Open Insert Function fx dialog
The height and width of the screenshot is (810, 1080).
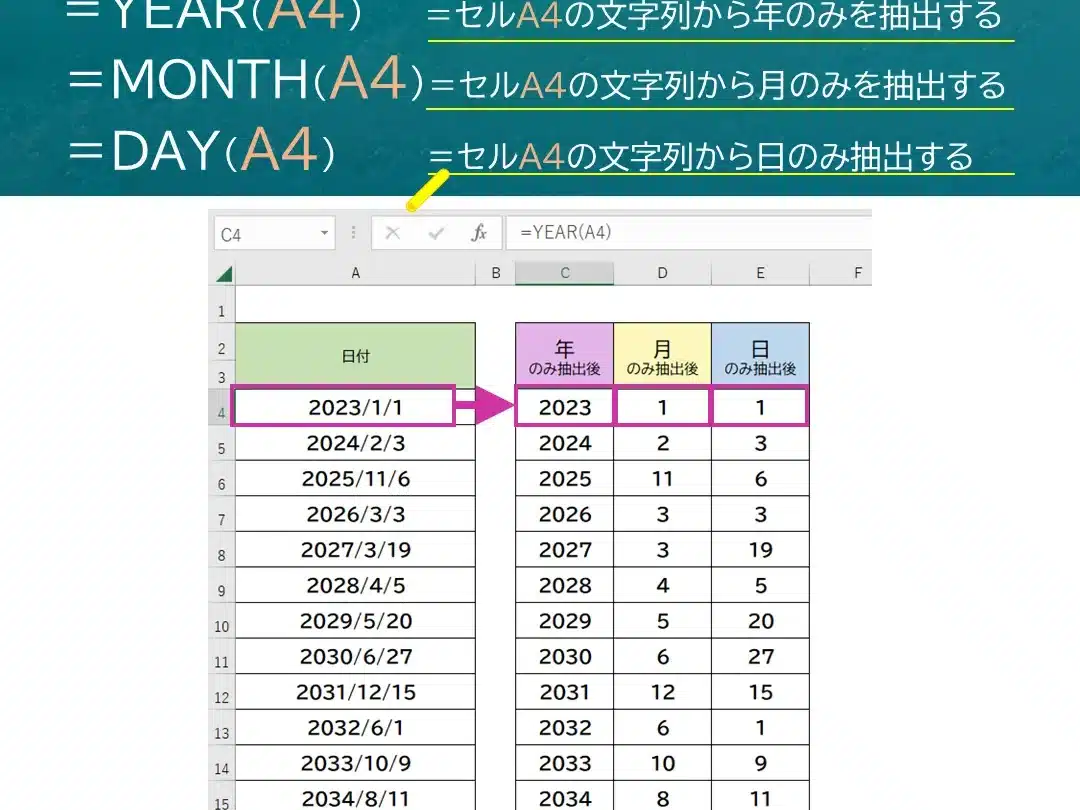[479, 233]
